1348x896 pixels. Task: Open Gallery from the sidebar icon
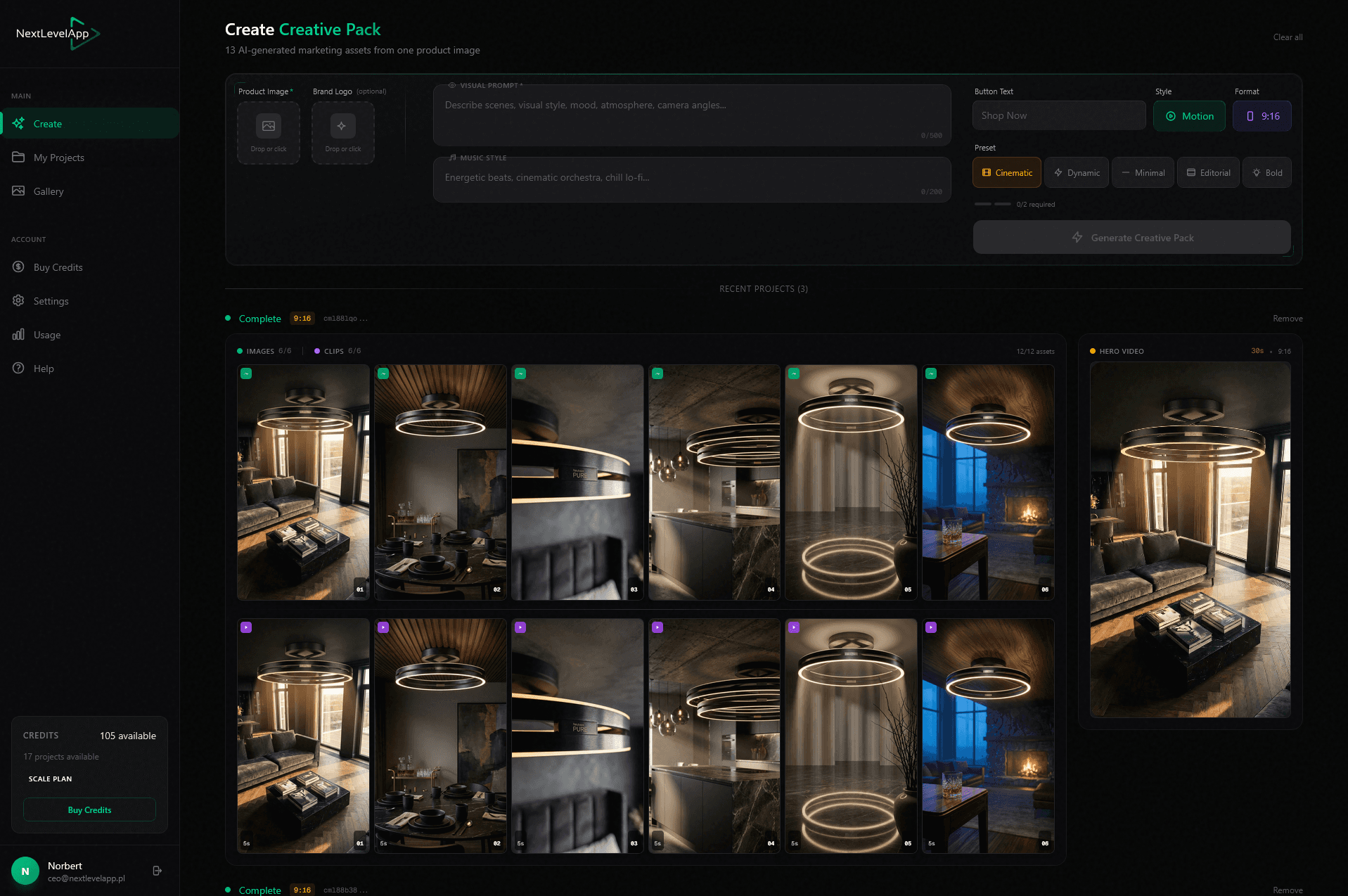coord(19,191)
